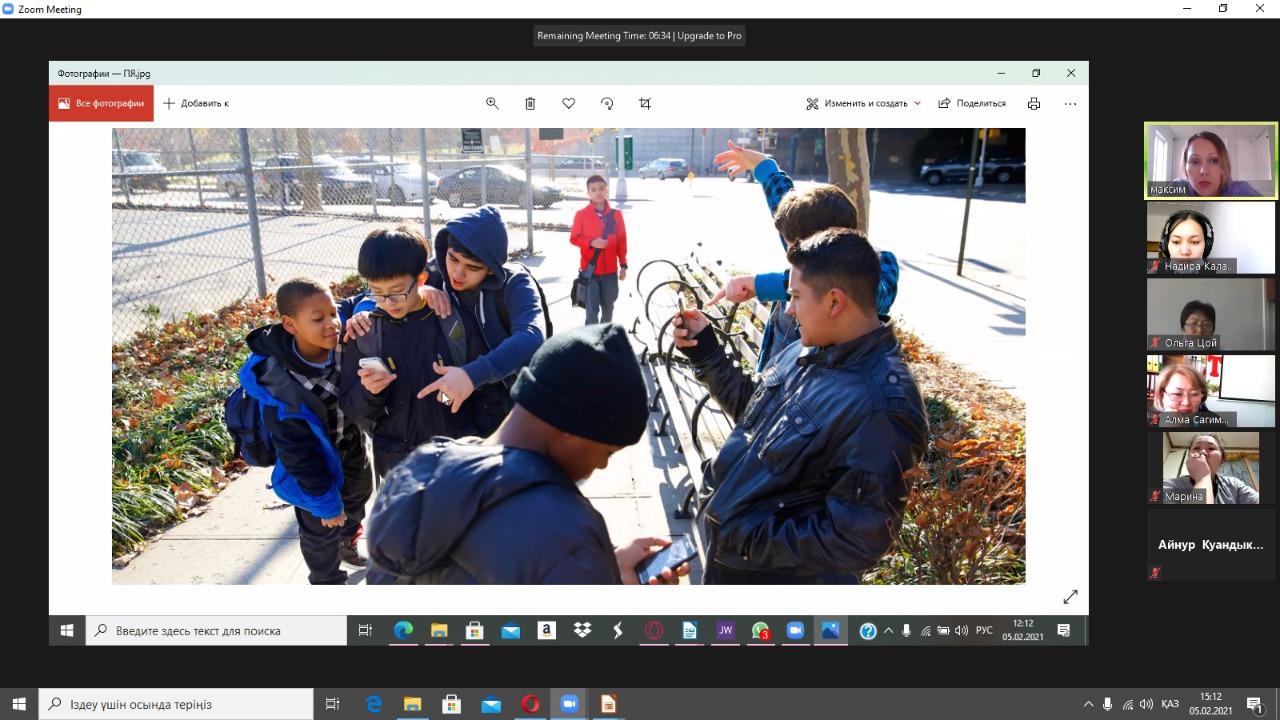Toggle the volume speaker icon in tray
The image size is (1280, 720).
(1146, 704)
